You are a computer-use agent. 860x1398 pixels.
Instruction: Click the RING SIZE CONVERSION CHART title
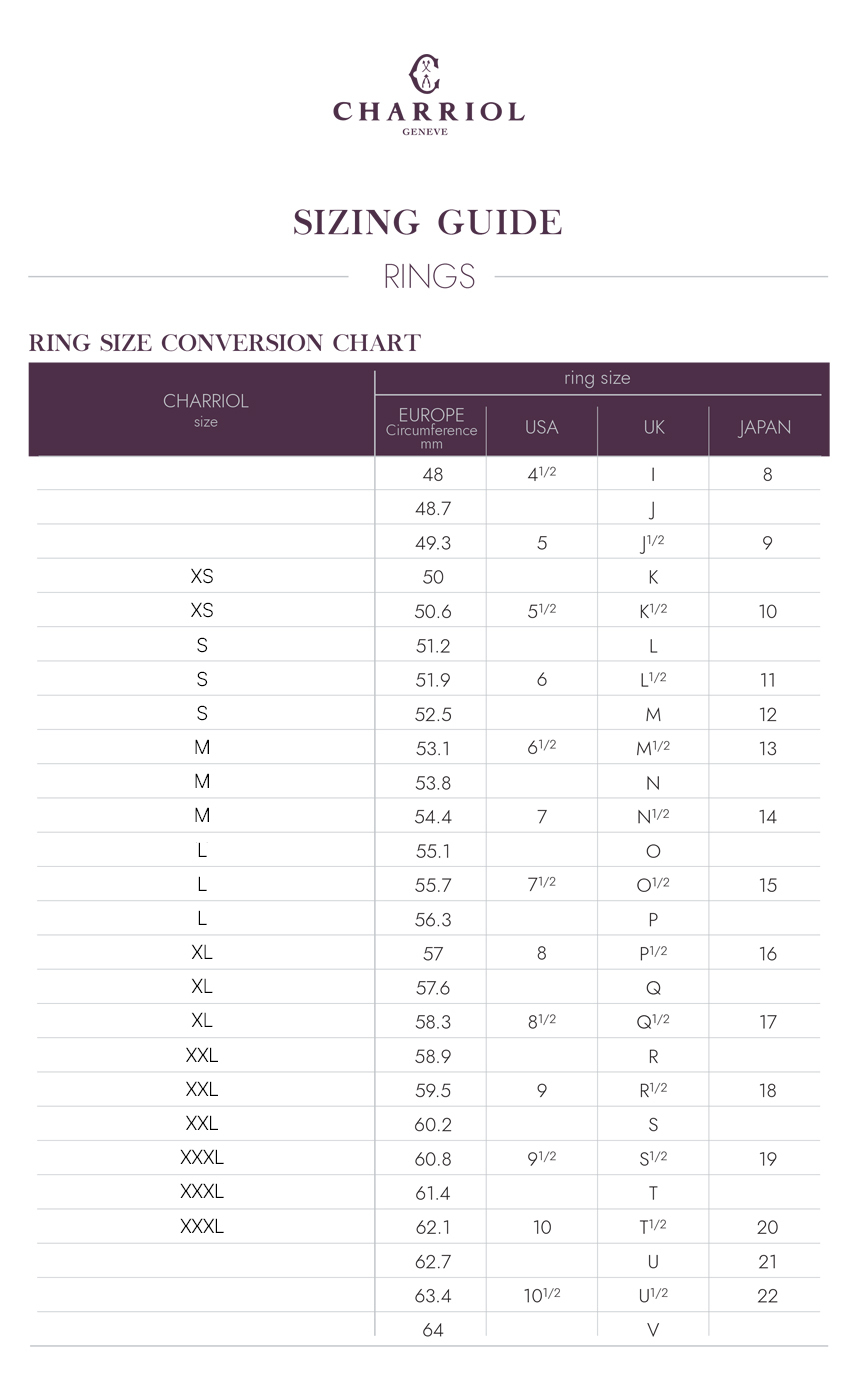click(225, 343)
